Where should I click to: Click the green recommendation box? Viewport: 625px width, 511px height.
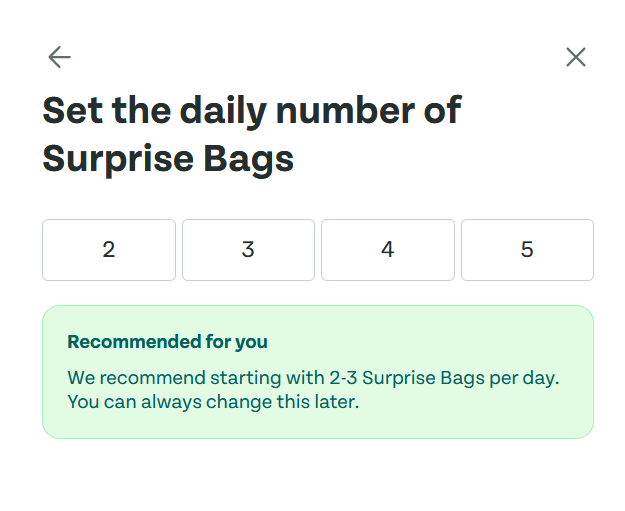click(317, 372)
